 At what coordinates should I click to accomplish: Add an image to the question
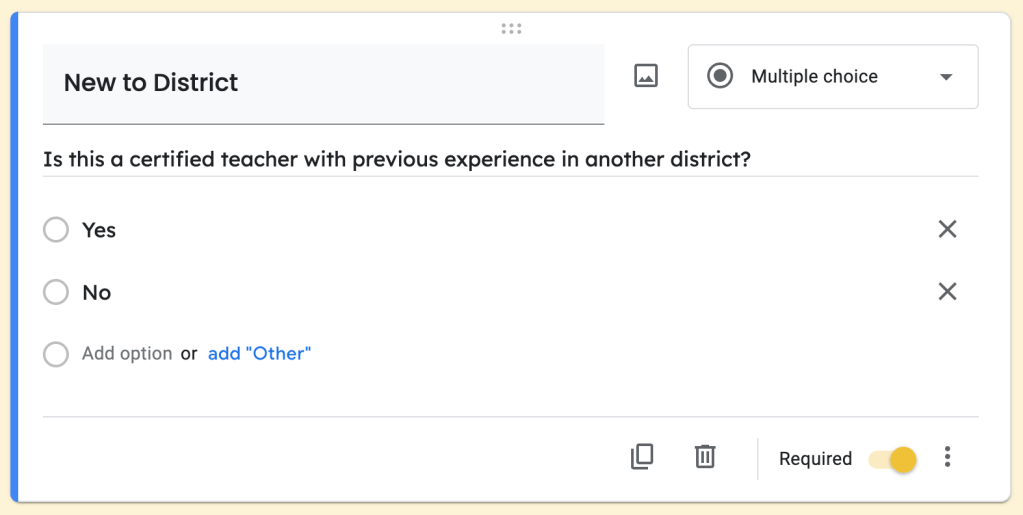pos(646,76)
